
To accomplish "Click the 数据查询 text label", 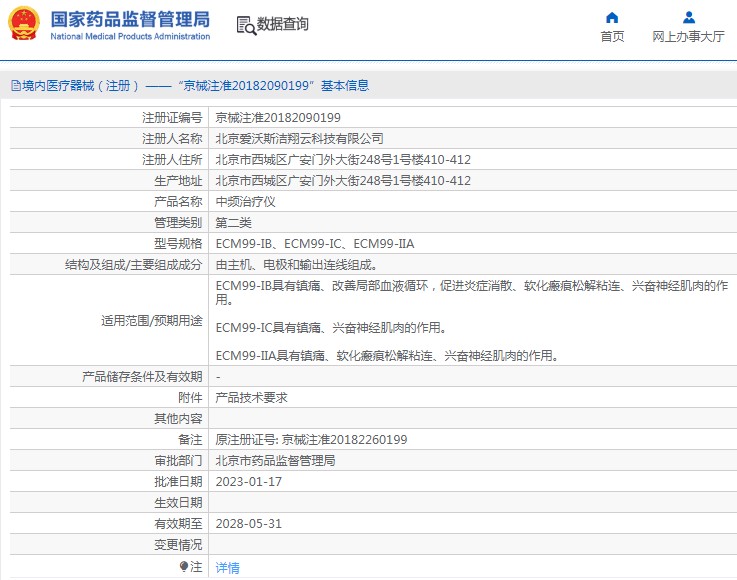I will click(283, 25).
